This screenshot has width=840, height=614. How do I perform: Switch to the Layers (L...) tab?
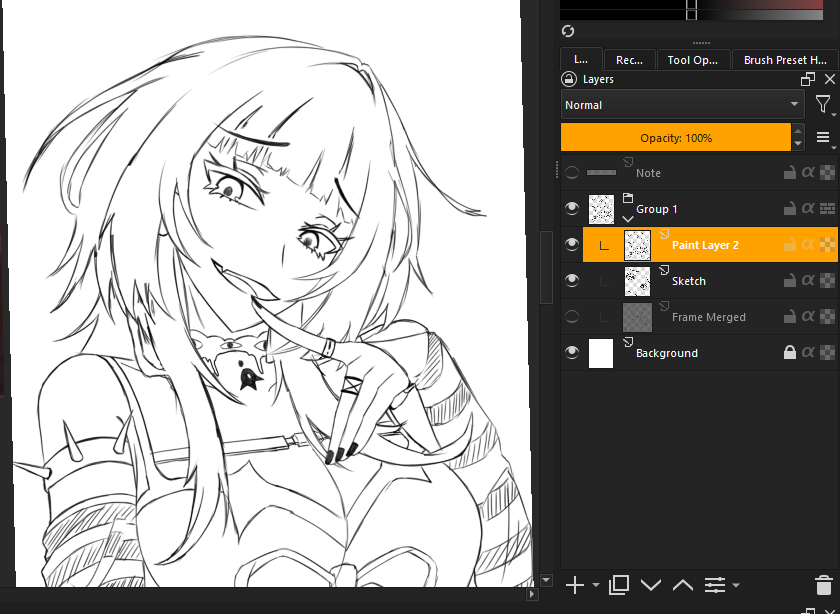tap(581, 59)
